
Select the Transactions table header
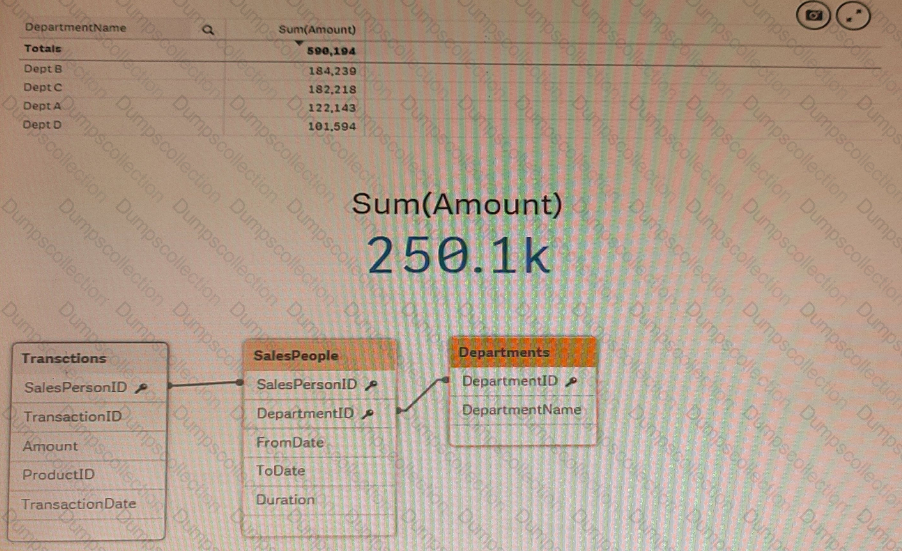(64, 358)
